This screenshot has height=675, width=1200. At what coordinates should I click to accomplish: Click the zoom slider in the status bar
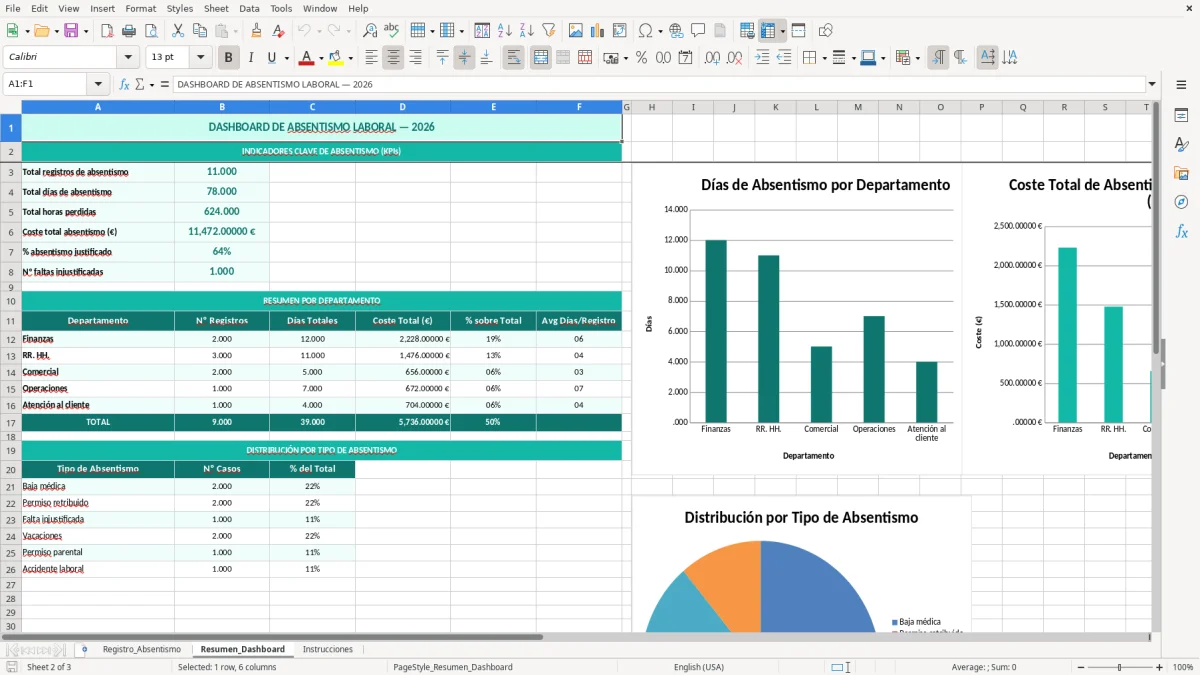click(x=1119, y=667)
